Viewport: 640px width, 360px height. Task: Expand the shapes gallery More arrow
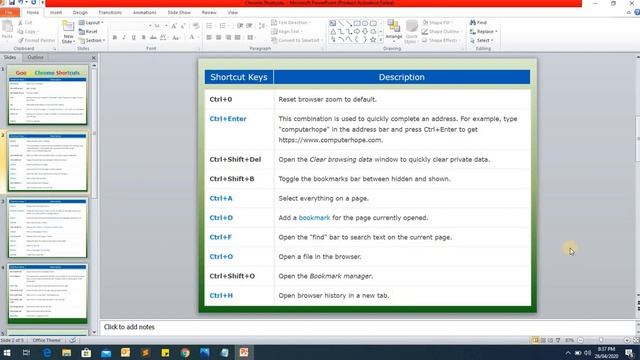coord(381,40)
